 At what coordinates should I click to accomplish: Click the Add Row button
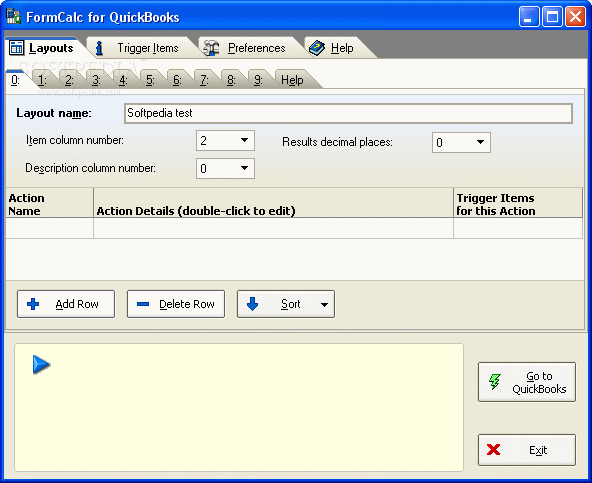66,304
